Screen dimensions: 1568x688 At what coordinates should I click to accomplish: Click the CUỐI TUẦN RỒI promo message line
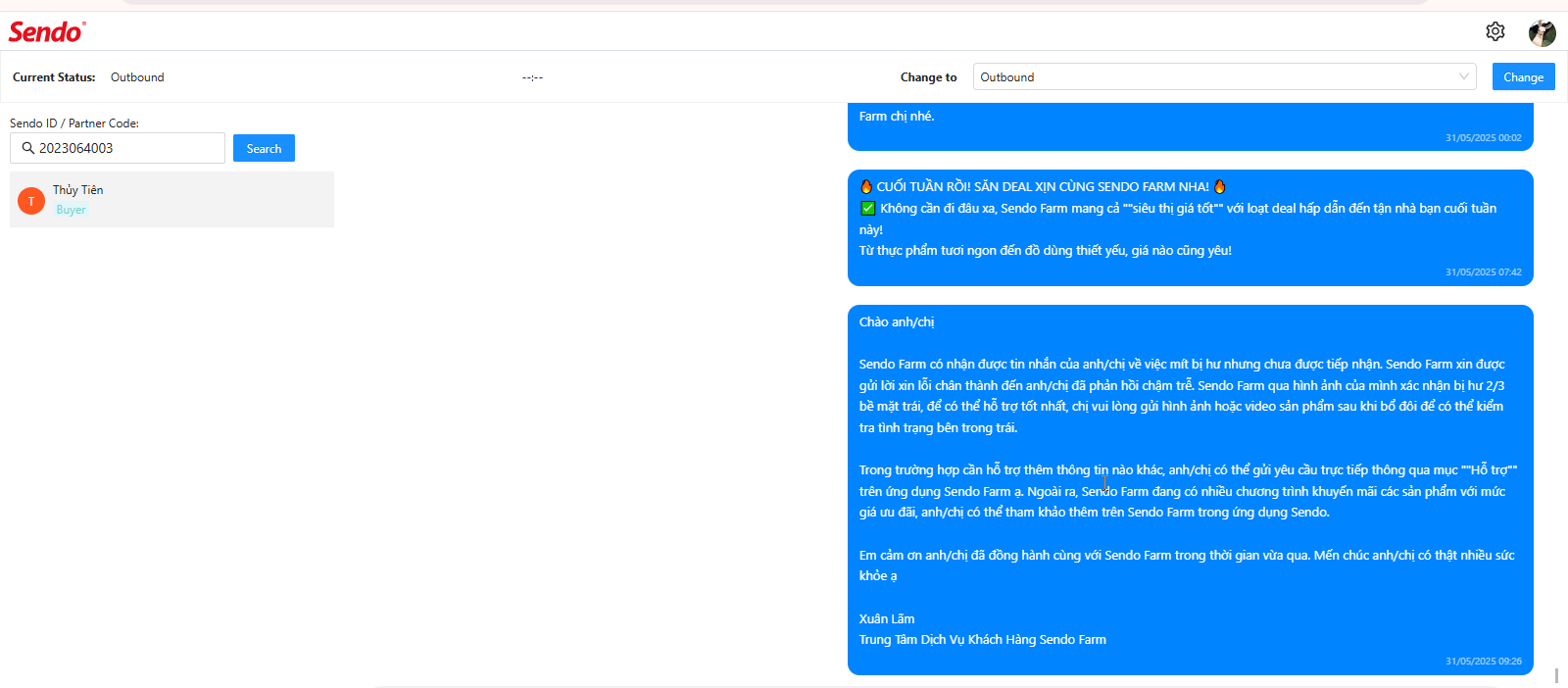point(1043,186)
